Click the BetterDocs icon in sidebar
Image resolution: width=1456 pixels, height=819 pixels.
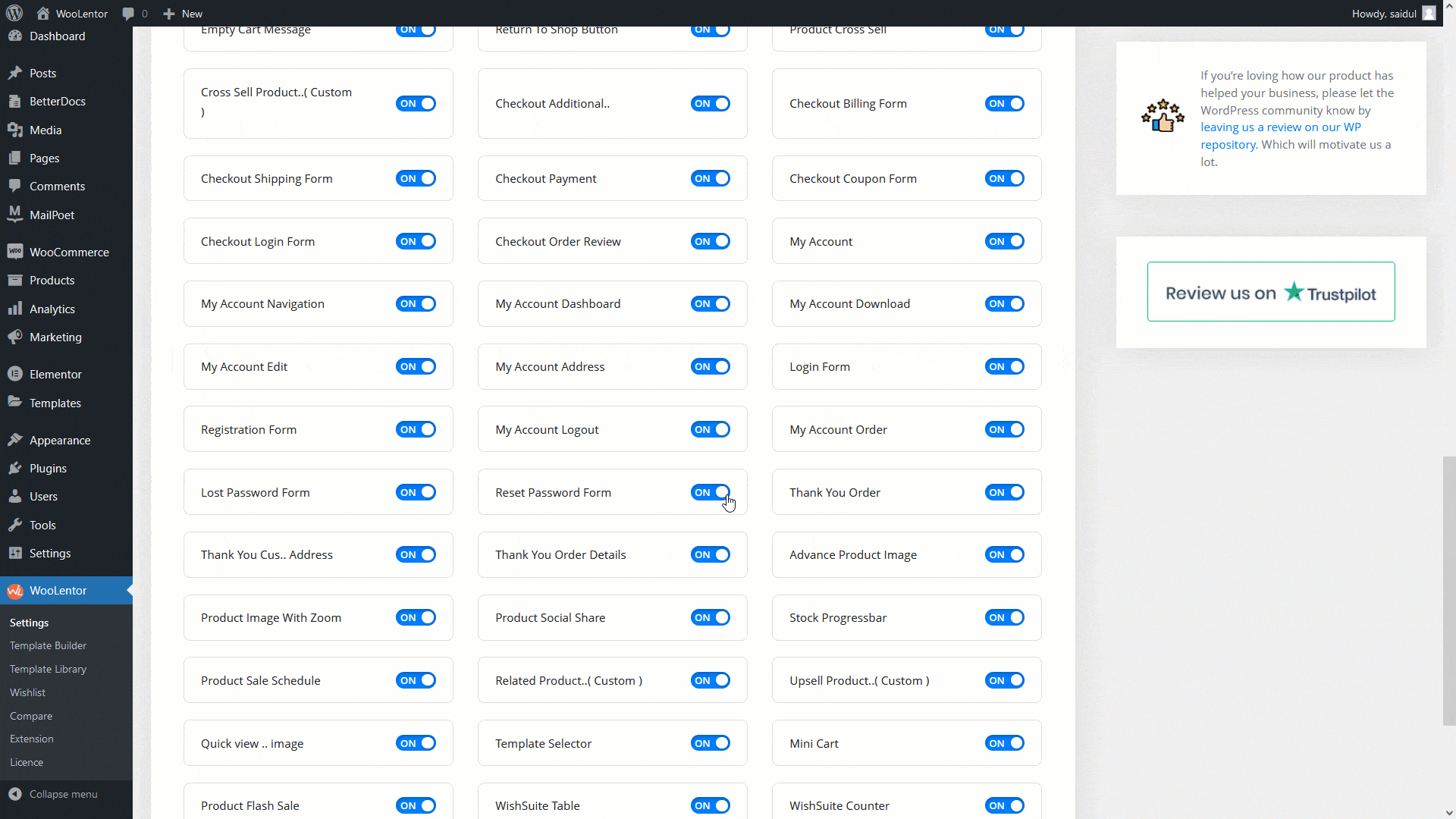coord(15,101)
